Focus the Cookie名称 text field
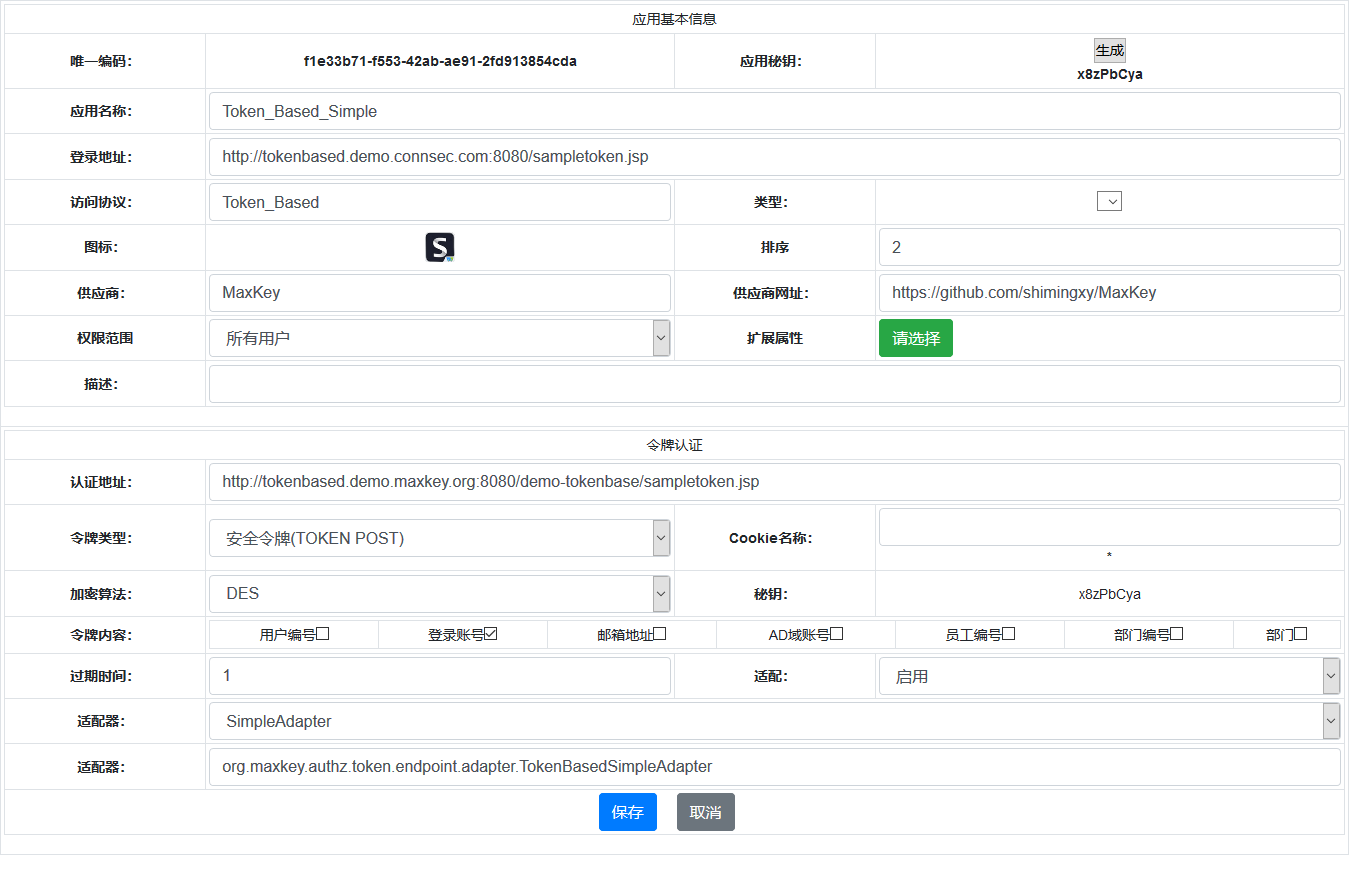Screen dimensions: 1349x871 pos(1109,527)
